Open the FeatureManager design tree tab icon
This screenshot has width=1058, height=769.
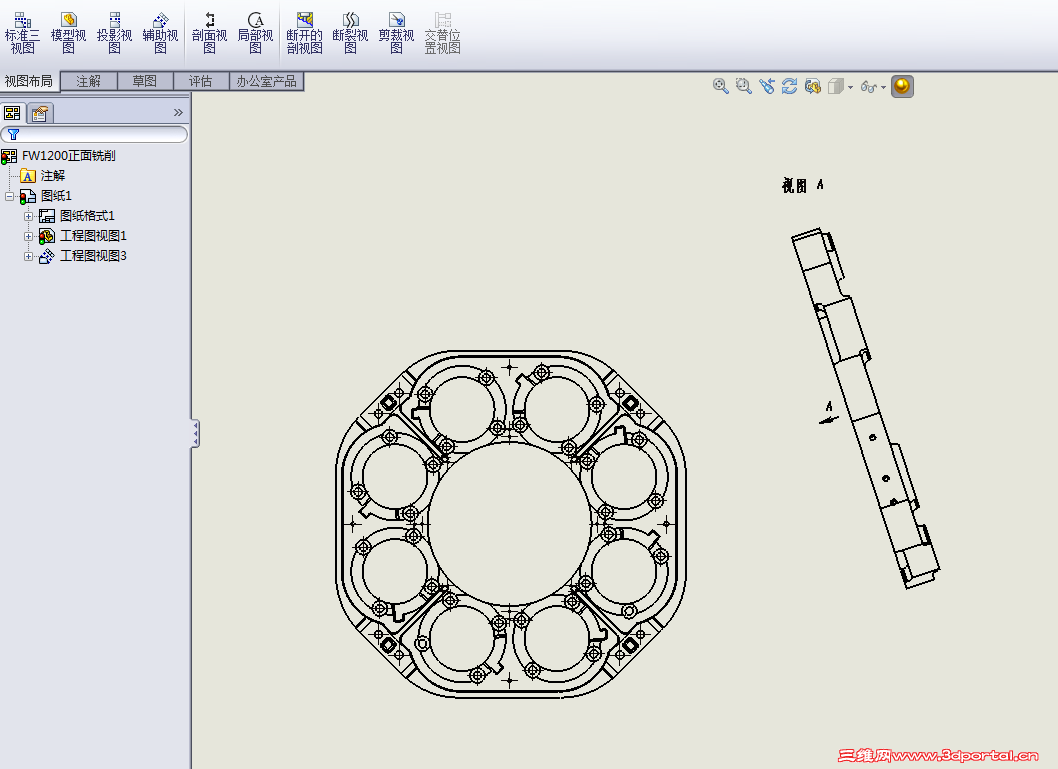point(13,113)
